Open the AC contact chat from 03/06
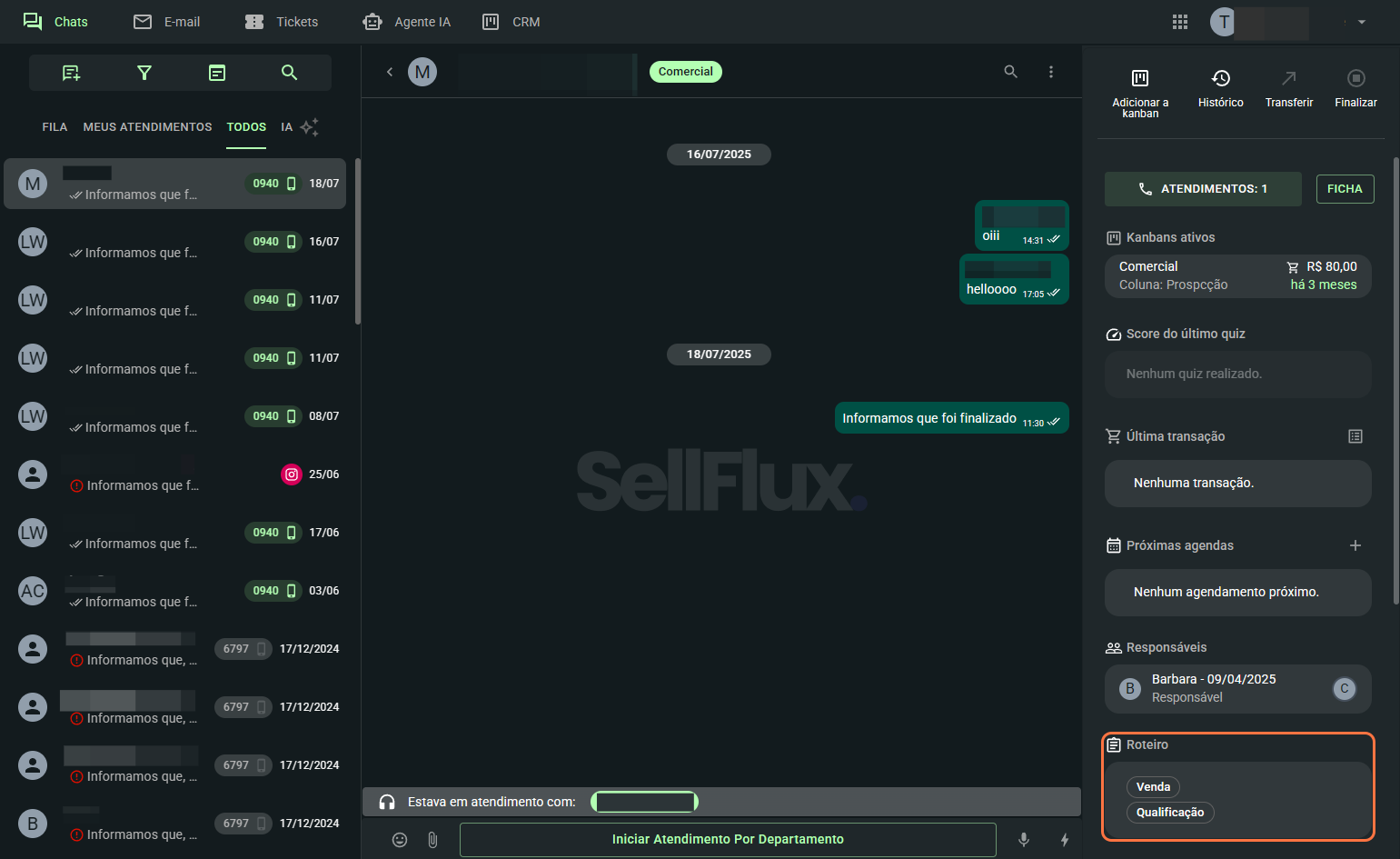The width and height of the screenshot is (1400, 859). [x=175, y=591]
